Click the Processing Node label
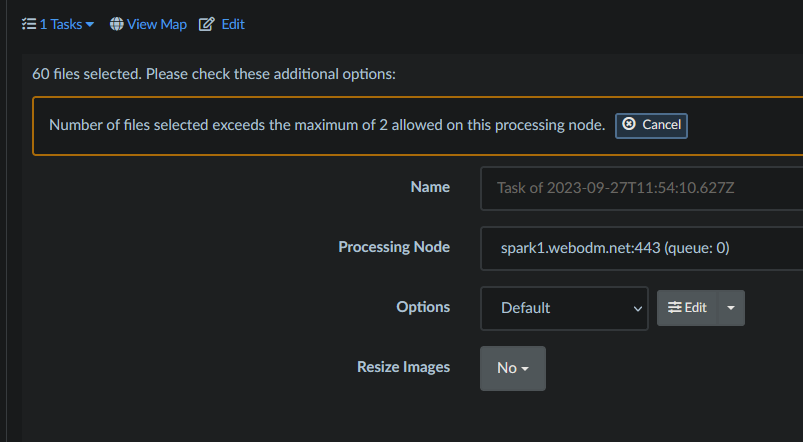 coord(394,247)
